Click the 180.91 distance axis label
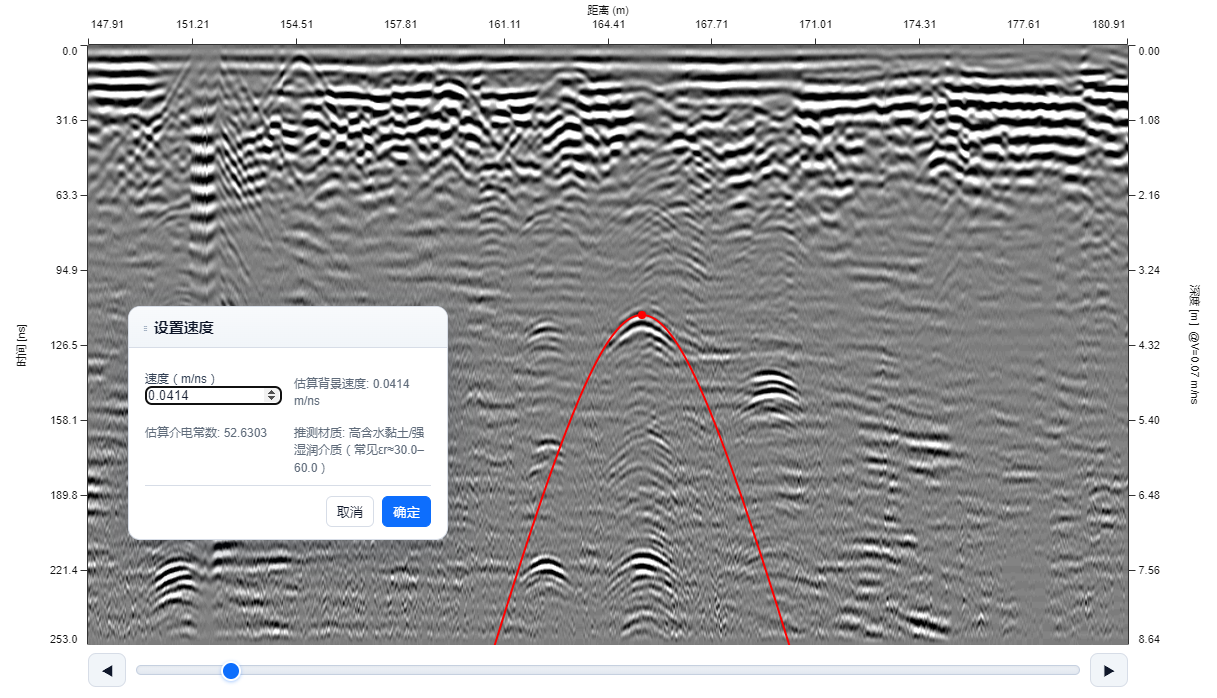The height and width of the screenshot is (698, 1217). click(1108, 24)
